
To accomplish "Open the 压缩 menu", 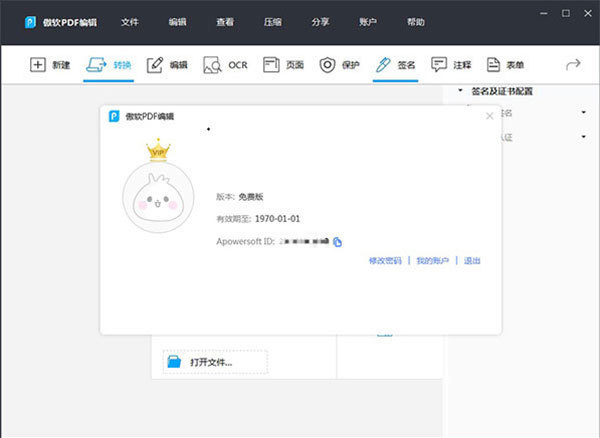I will (x=272, y=22).
